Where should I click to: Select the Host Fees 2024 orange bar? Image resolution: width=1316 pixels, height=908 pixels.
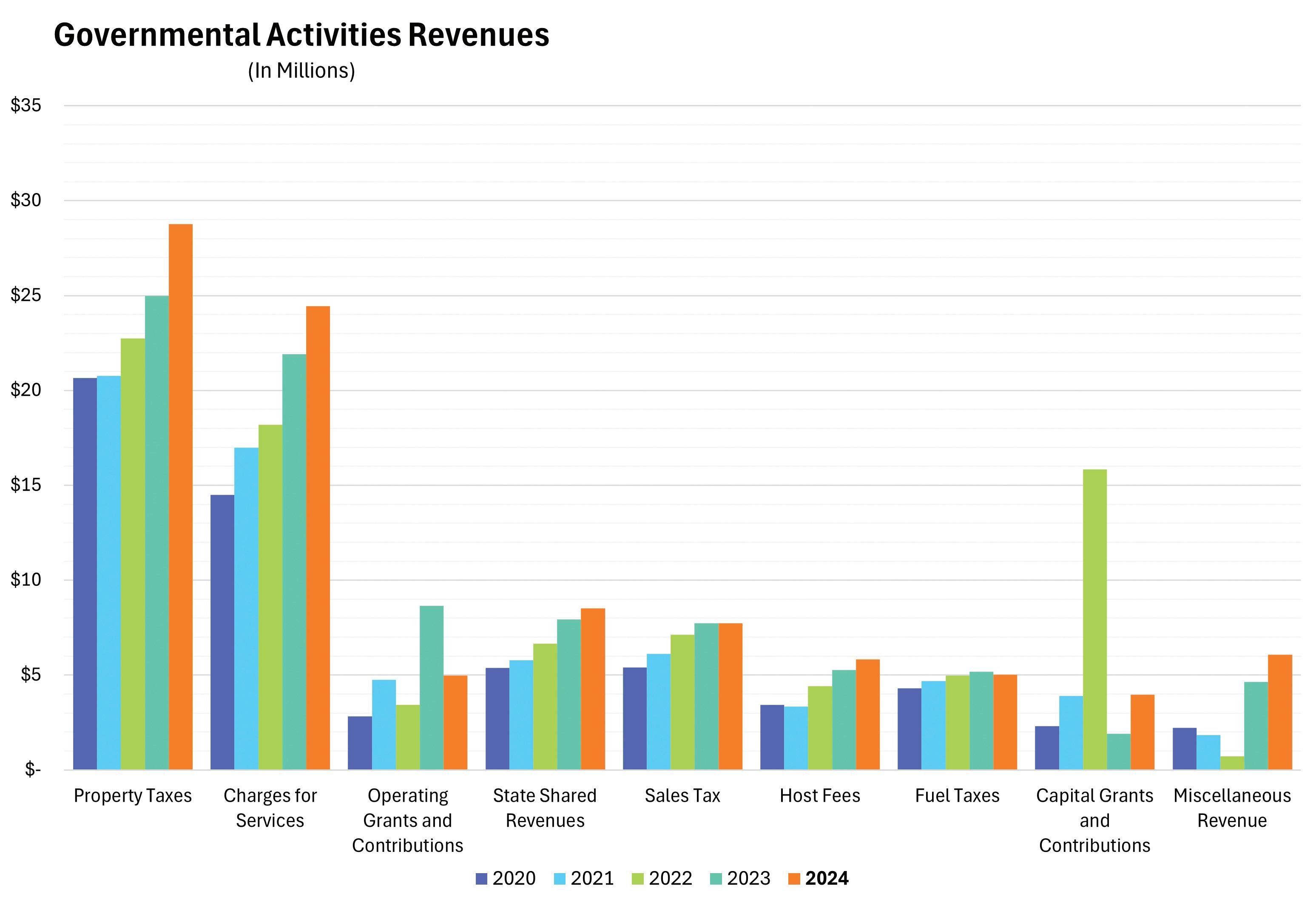868,714
